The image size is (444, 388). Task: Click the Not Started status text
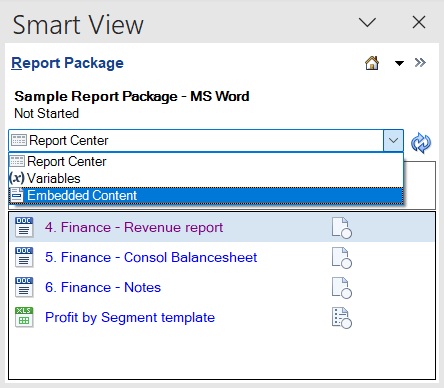[47, 113]
